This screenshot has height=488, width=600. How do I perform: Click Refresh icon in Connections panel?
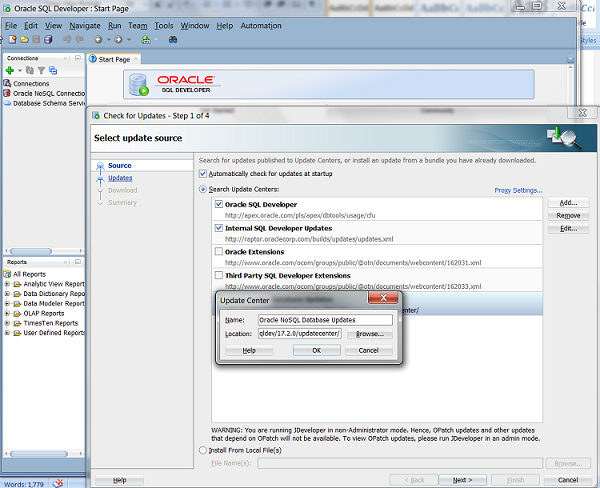[x=29, y=70]
